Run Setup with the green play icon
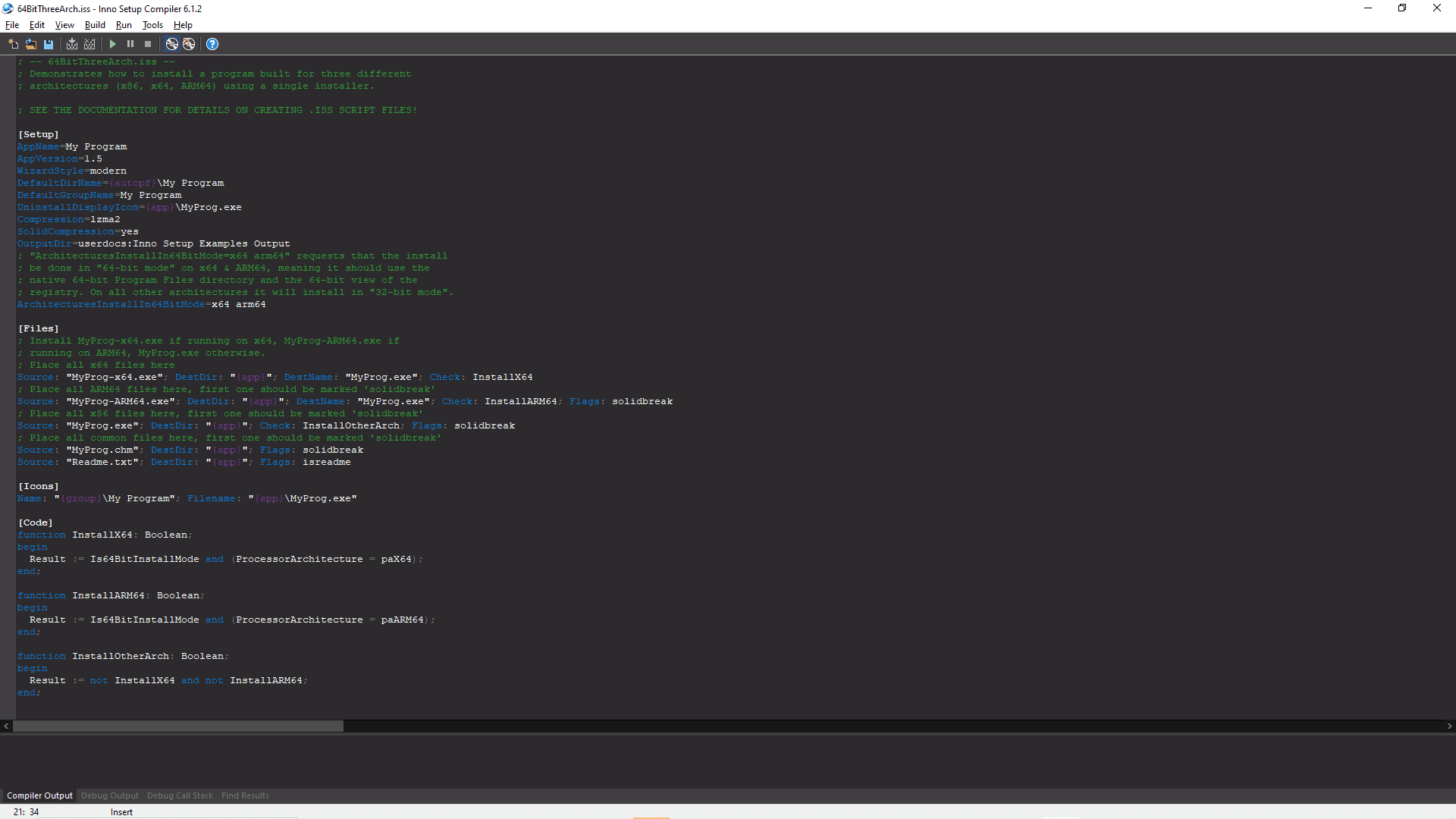Viewport: 1456px width, 819px height. 113,44
